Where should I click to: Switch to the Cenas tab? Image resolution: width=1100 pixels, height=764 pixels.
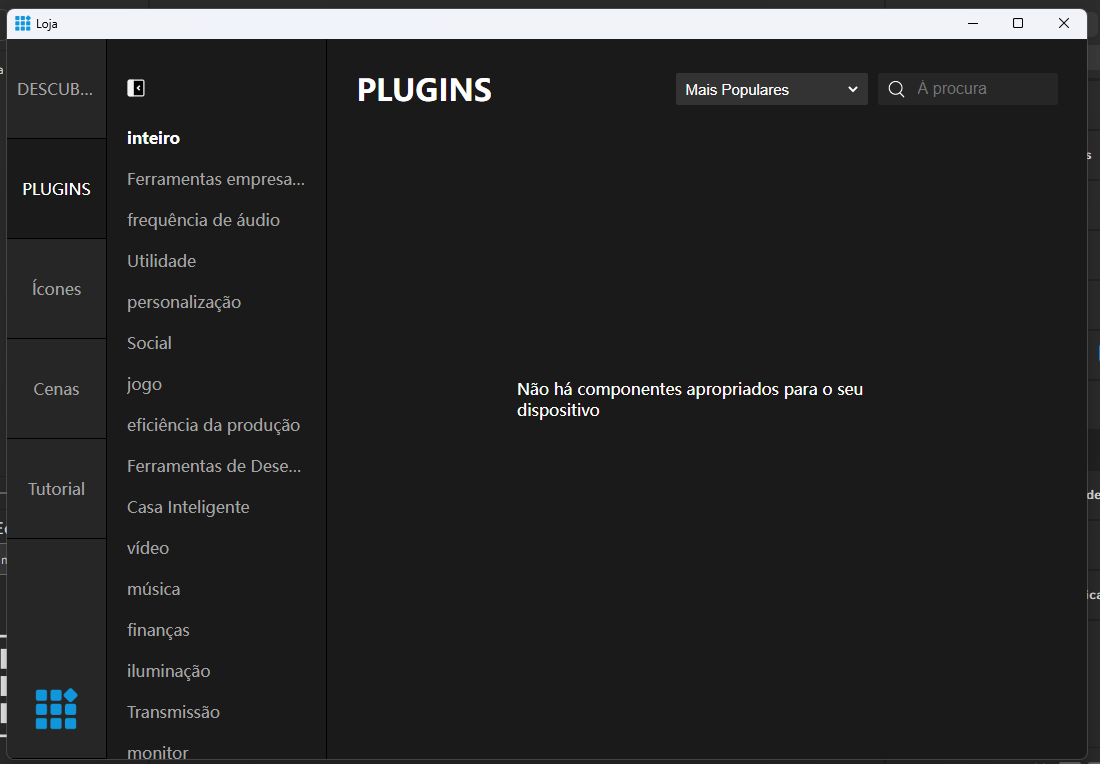[55, 388]
